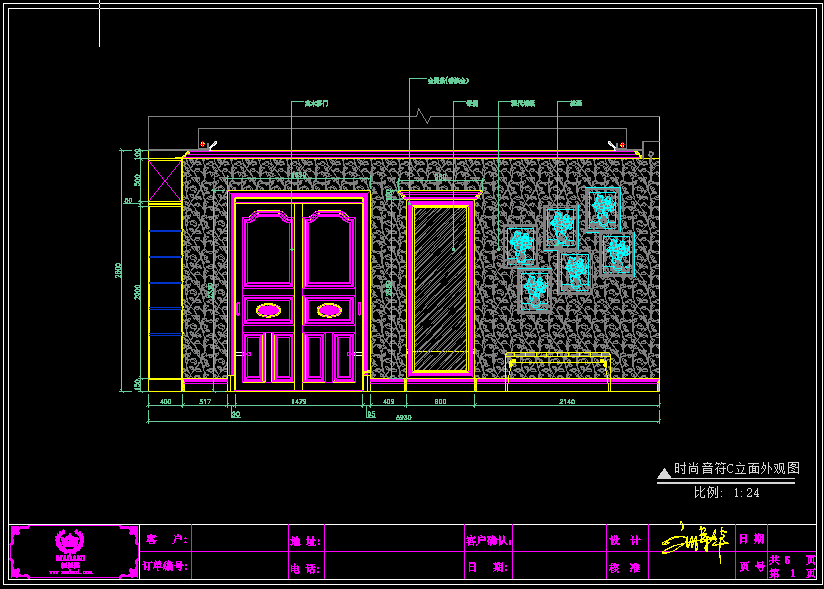Image resolution: width=824 pixels, height=589 pixels.
Task: Click the 客户 field label
Action: pyautogui.click(x=167, y=539)
